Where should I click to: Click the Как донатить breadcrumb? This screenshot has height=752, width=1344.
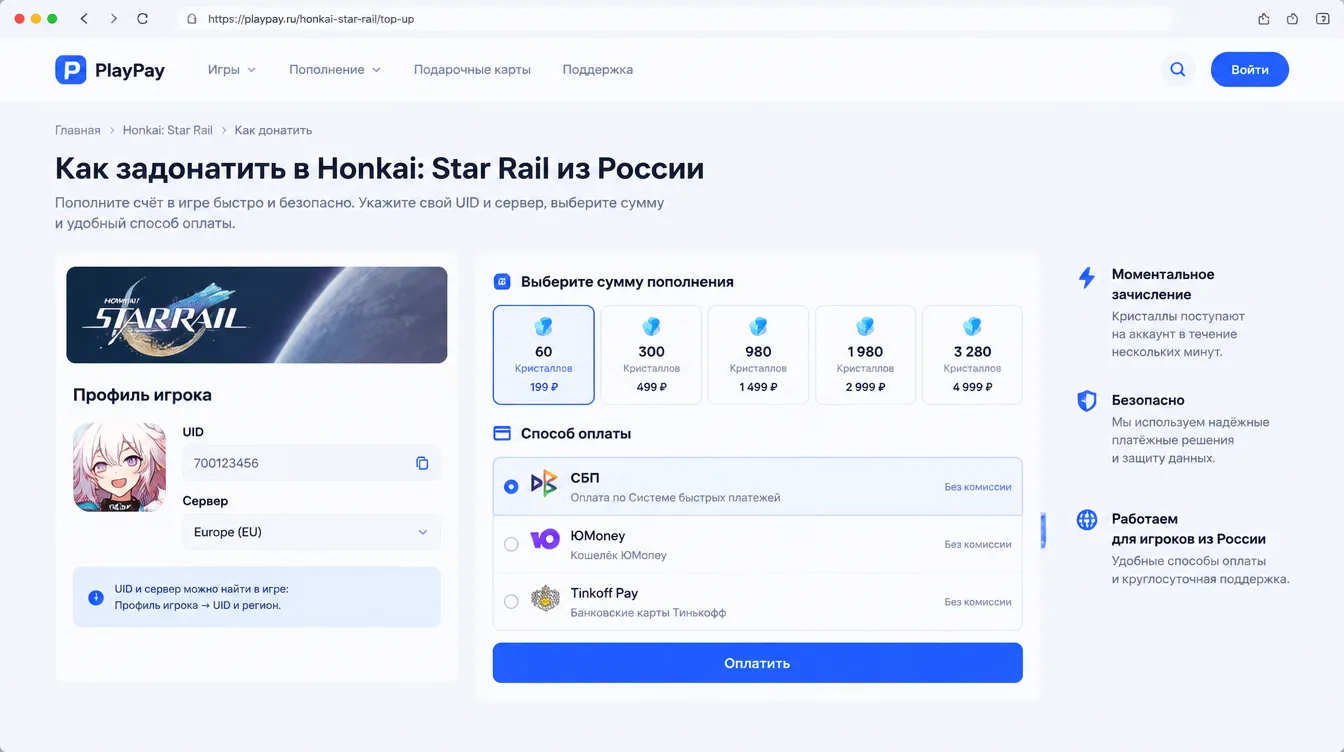pos(274,130)
